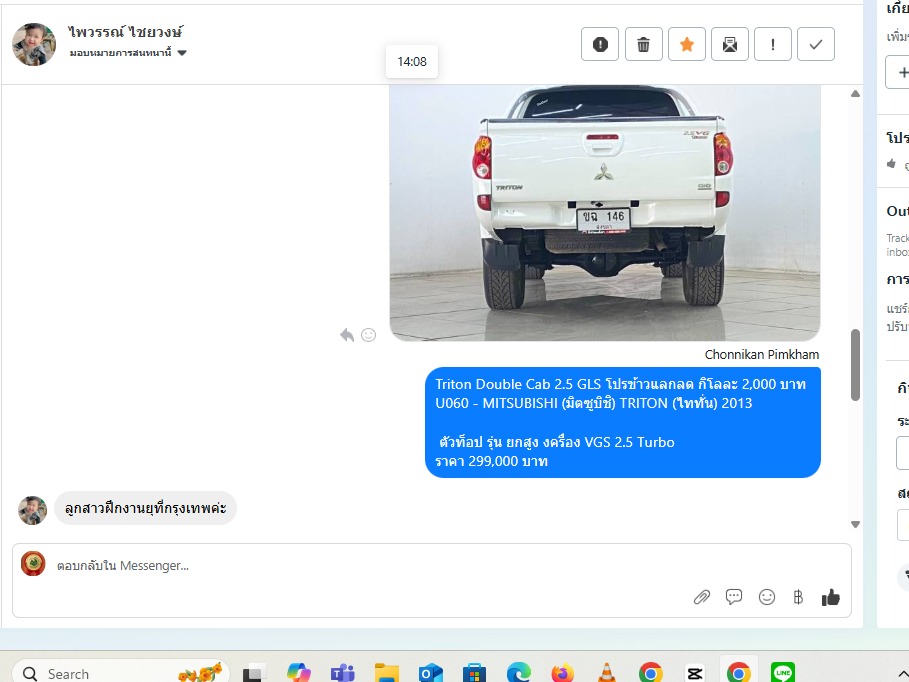
Task: Open the baht payment request icon
Action: tap(798, 597)
